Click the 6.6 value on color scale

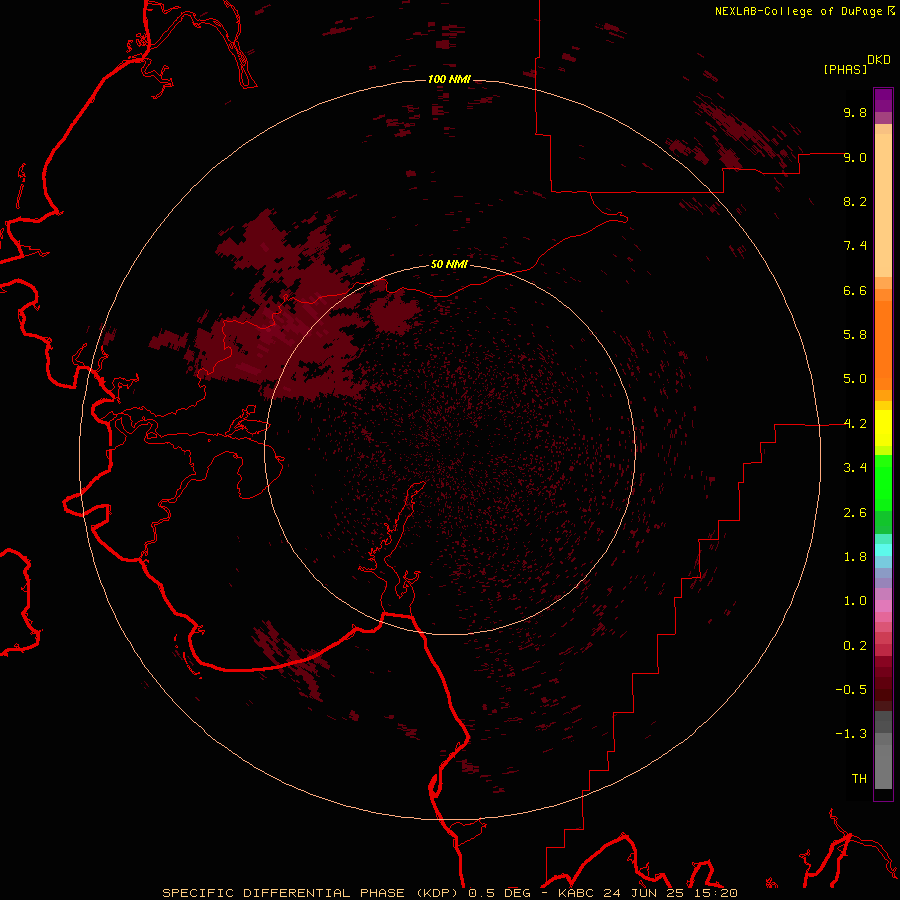pos(855,290)
